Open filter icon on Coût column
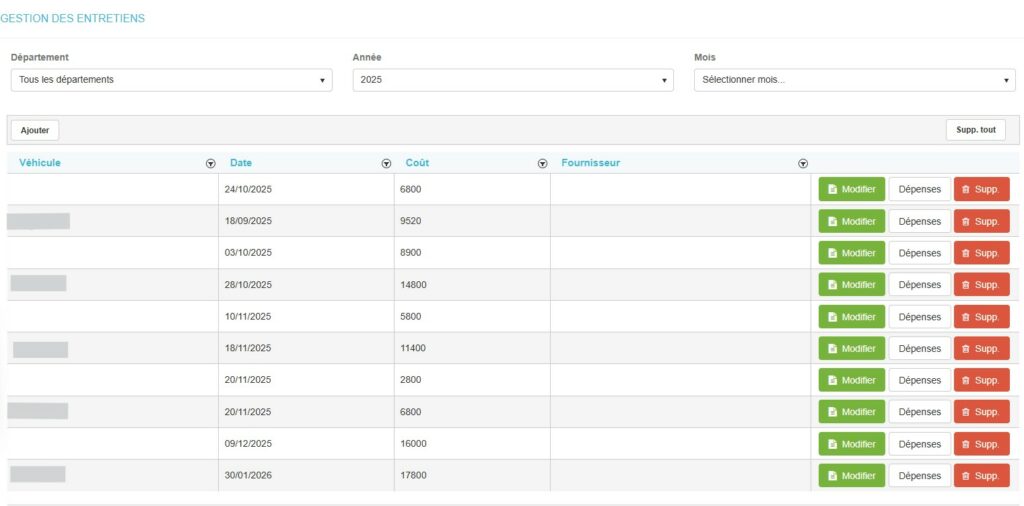Viewport: 1024px width, 506px height. pyautogui.click(x=542, y=163)
